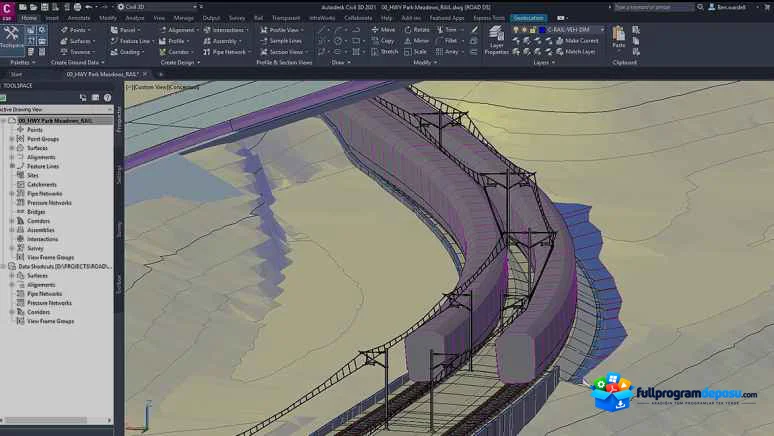Click the Civil 3D application menu logo

pyautogui.click(x=7, y=10)
